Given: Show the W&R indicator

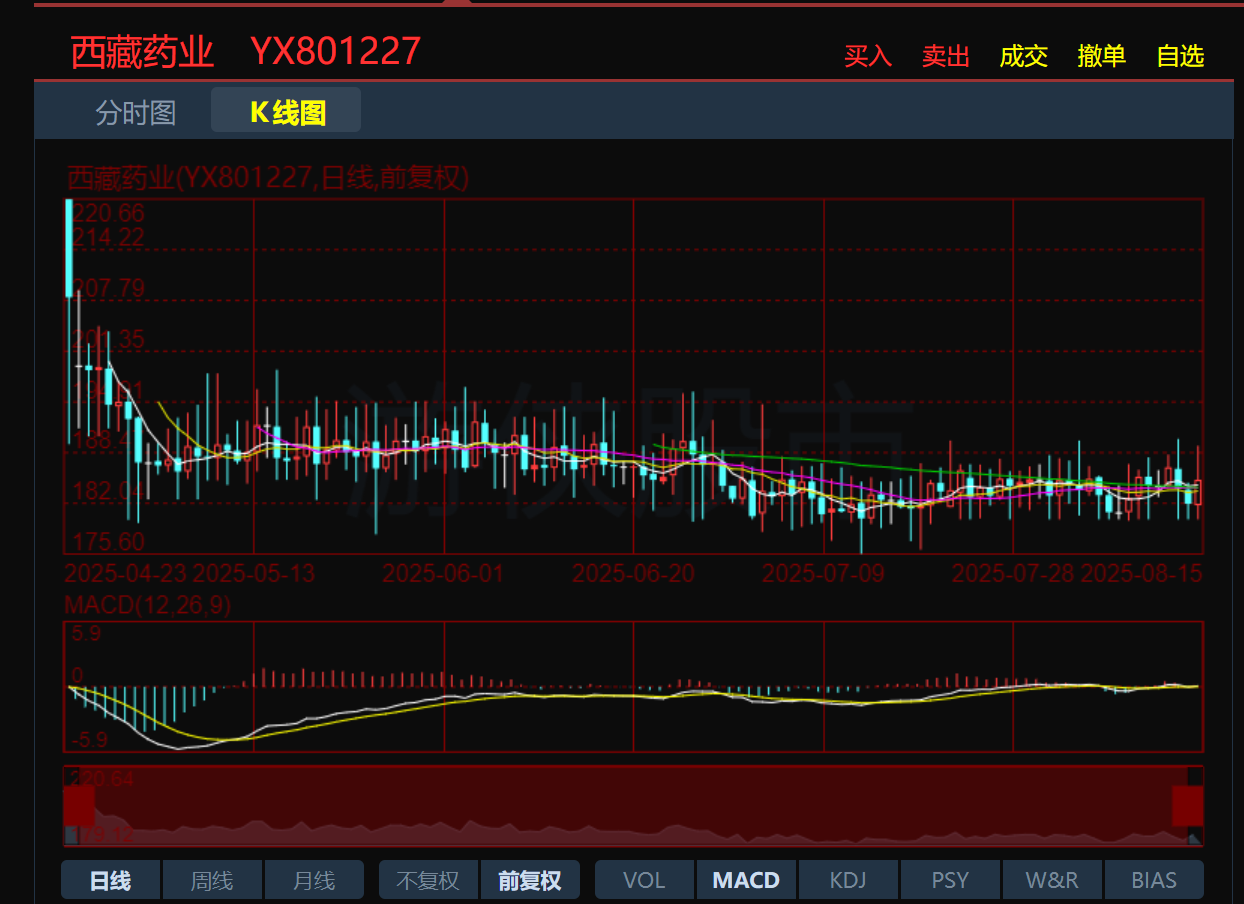Looking at the screenshot, I should pyautogui.click(x=1052, y=880).
